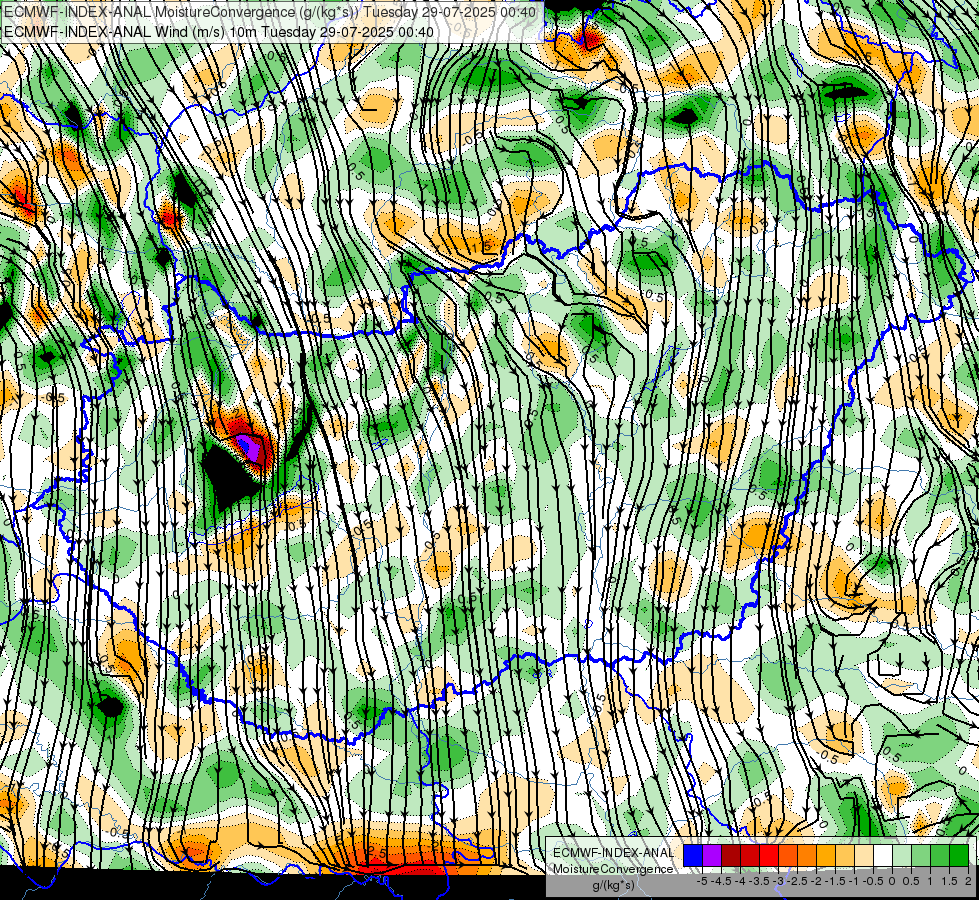This screenshot has height=900, width=979.
Task: Click the MoistureConvergence title line at top
Action: coord(270,12)
